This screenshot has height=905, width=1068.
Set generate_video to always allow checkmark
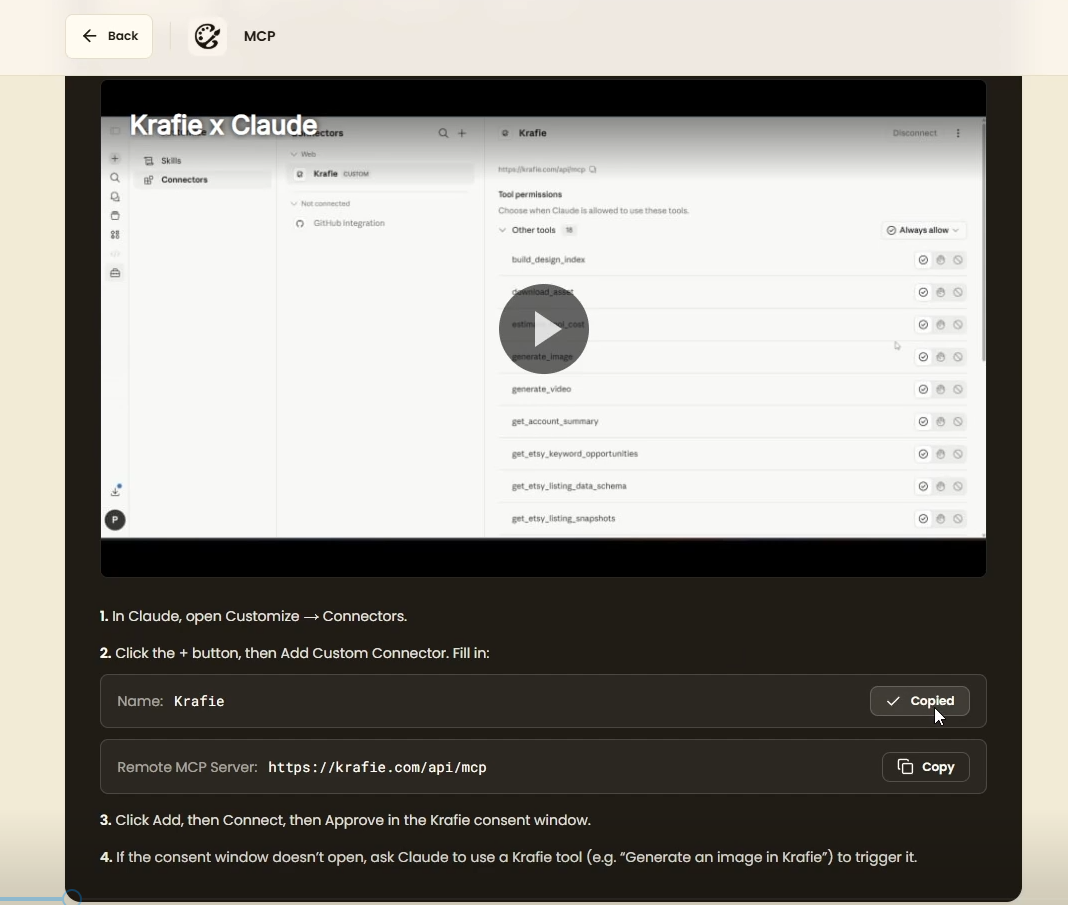[923, 390]
